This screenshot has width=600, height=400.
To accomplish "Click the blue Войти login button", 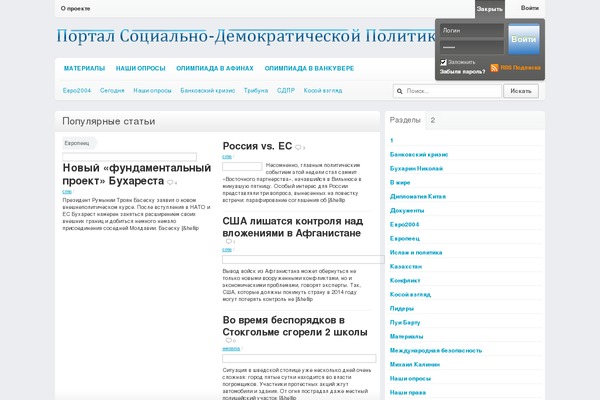I will tap(524, 39).
